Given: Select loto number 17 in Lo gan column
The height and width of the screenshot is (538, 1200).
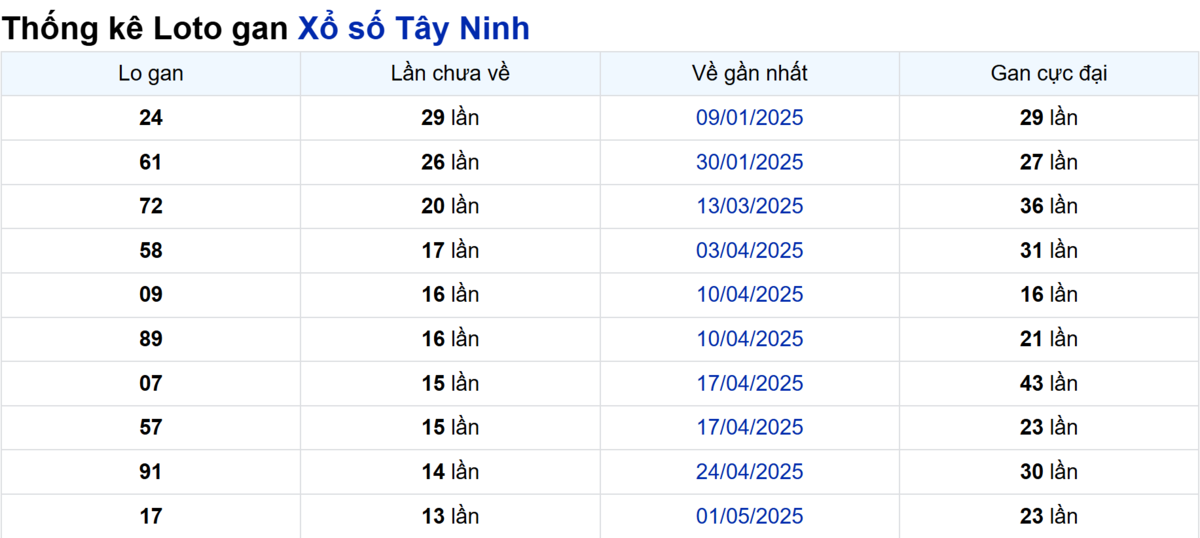Looking at the screenshot, I should tap(151, 516).
